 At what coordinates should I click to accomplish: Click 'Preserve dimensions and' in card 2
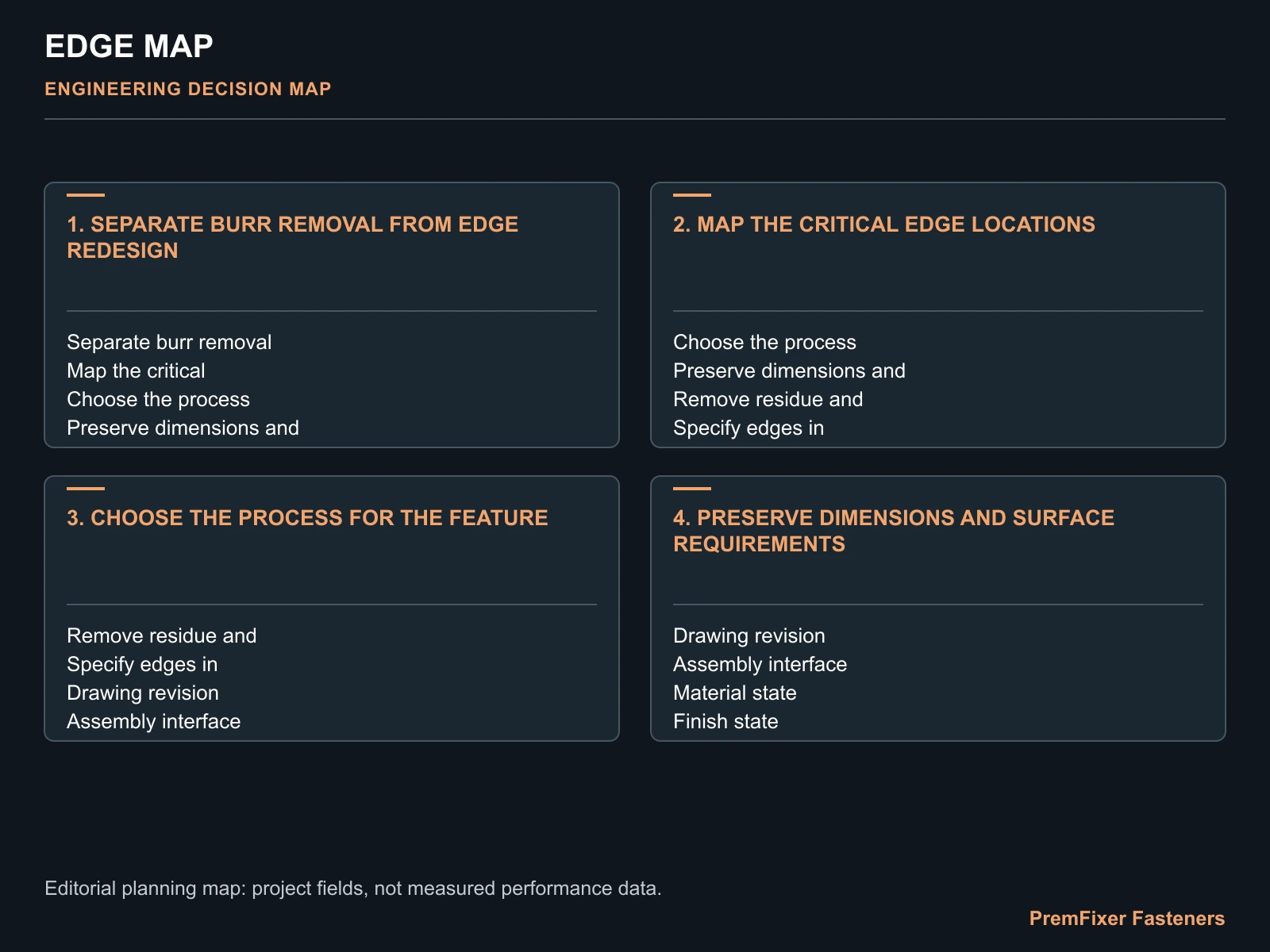point(790,370)
